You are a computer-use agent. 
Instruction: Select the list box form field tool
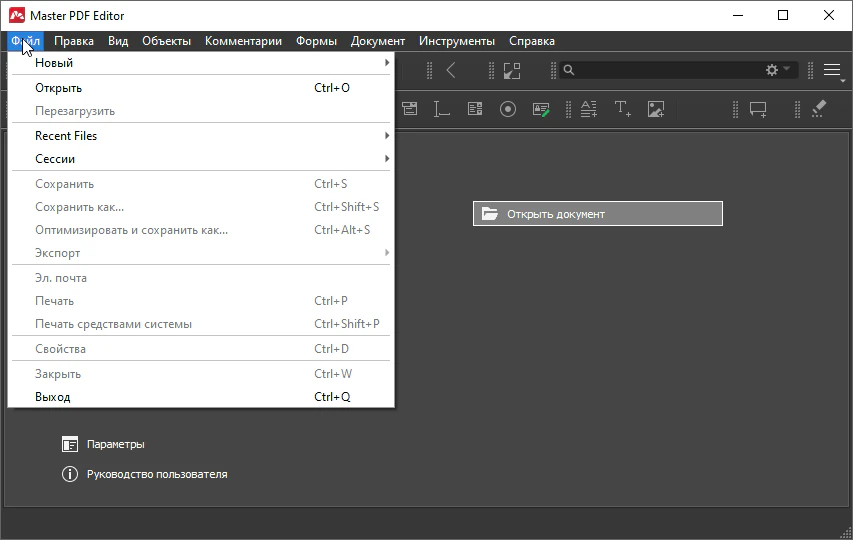(x=475, y=109)
